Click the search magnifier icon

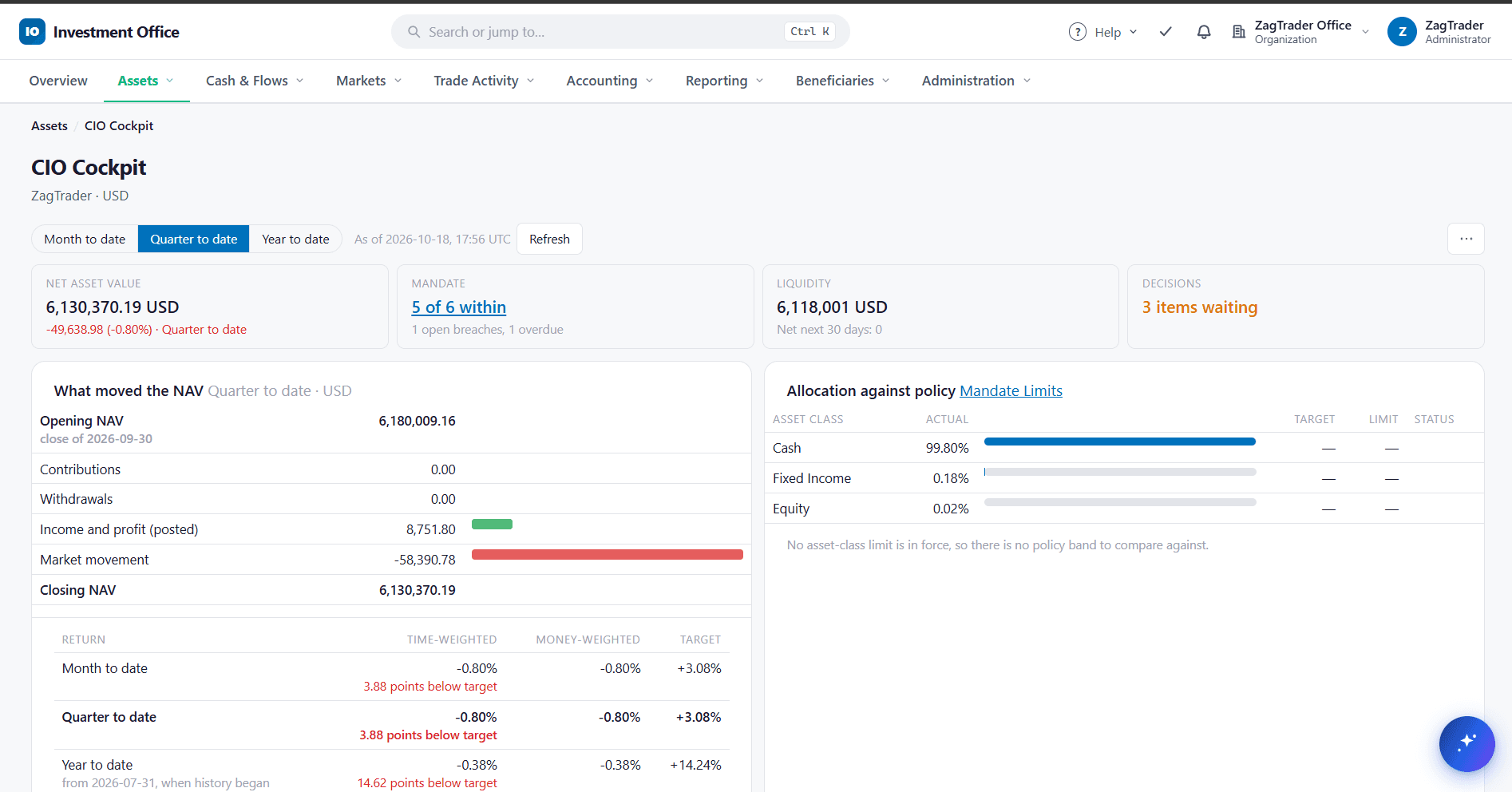(x=414, y=32)
